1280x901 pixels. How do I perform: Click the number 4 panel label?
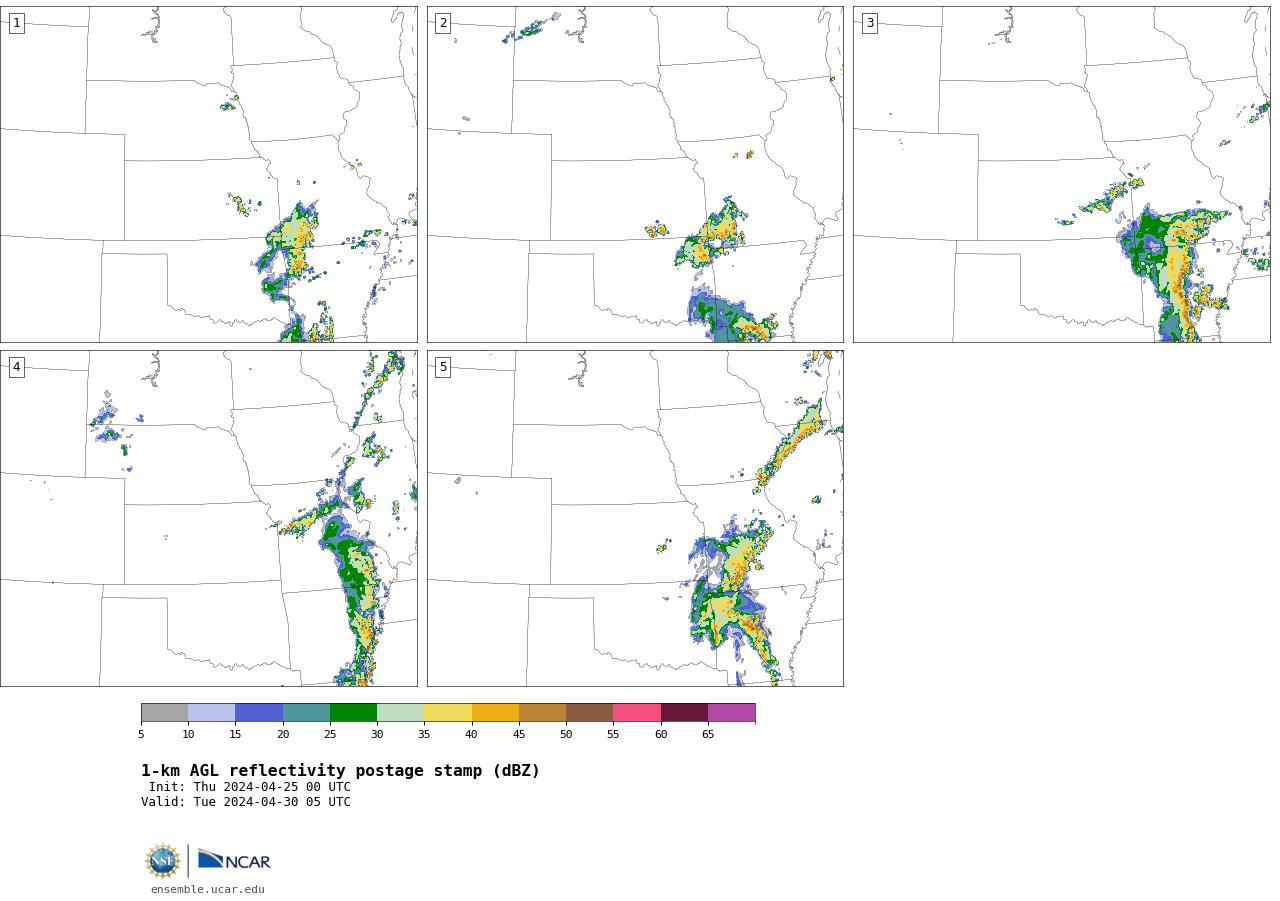[16, 367]
